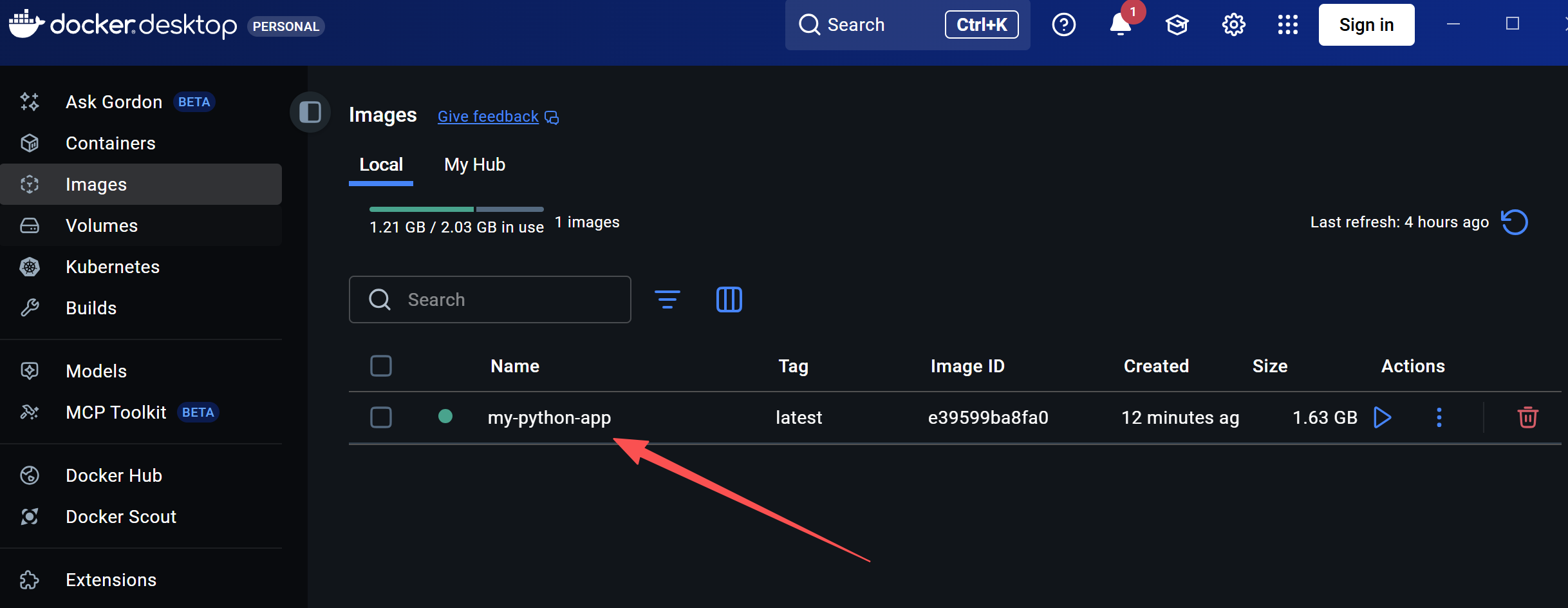Open the apps grid icon

[x=1288, y=25]
